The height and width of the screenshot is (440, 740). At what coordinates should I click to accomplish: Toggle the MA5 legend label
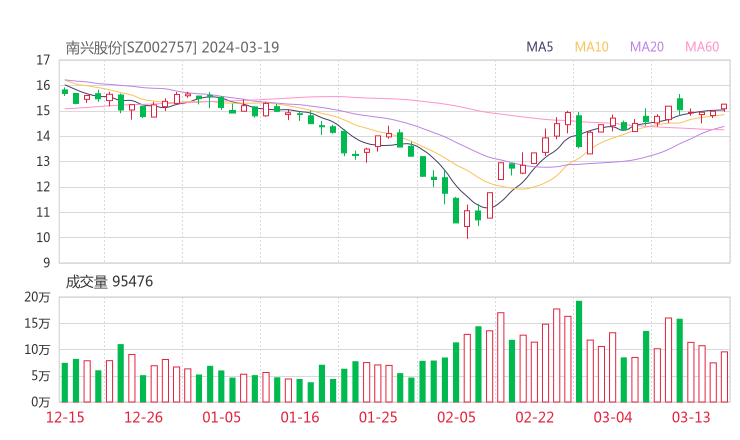click(x=540, y=47)
